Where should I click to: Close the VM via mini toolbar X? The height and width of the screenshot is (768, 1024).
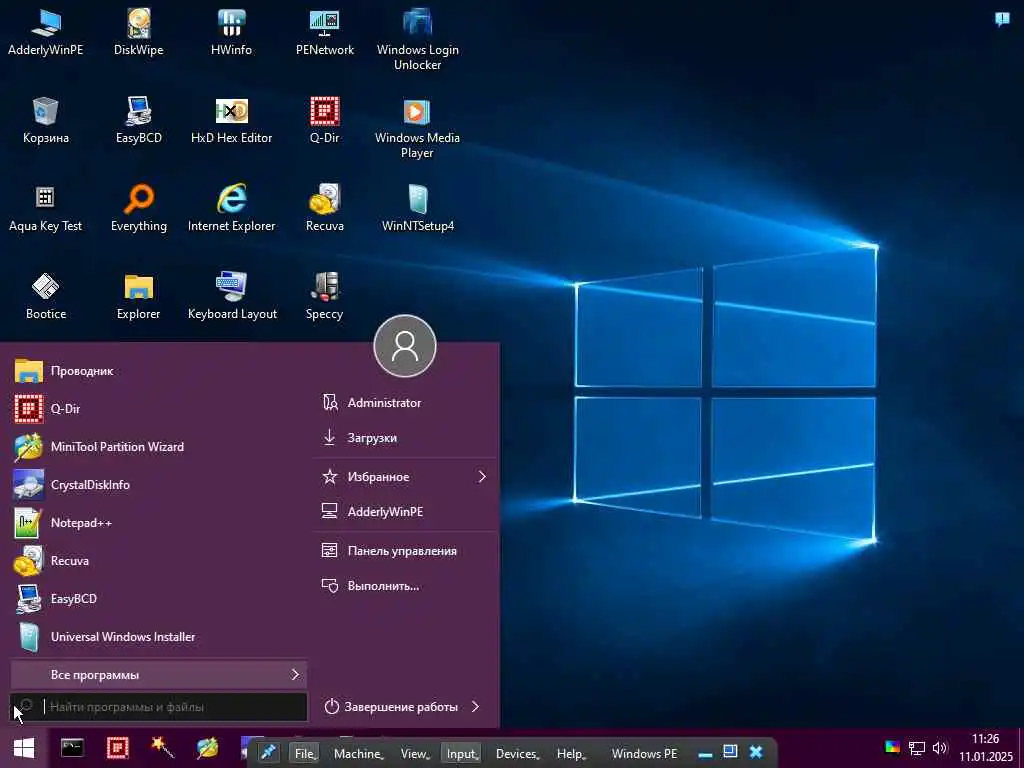756,752
